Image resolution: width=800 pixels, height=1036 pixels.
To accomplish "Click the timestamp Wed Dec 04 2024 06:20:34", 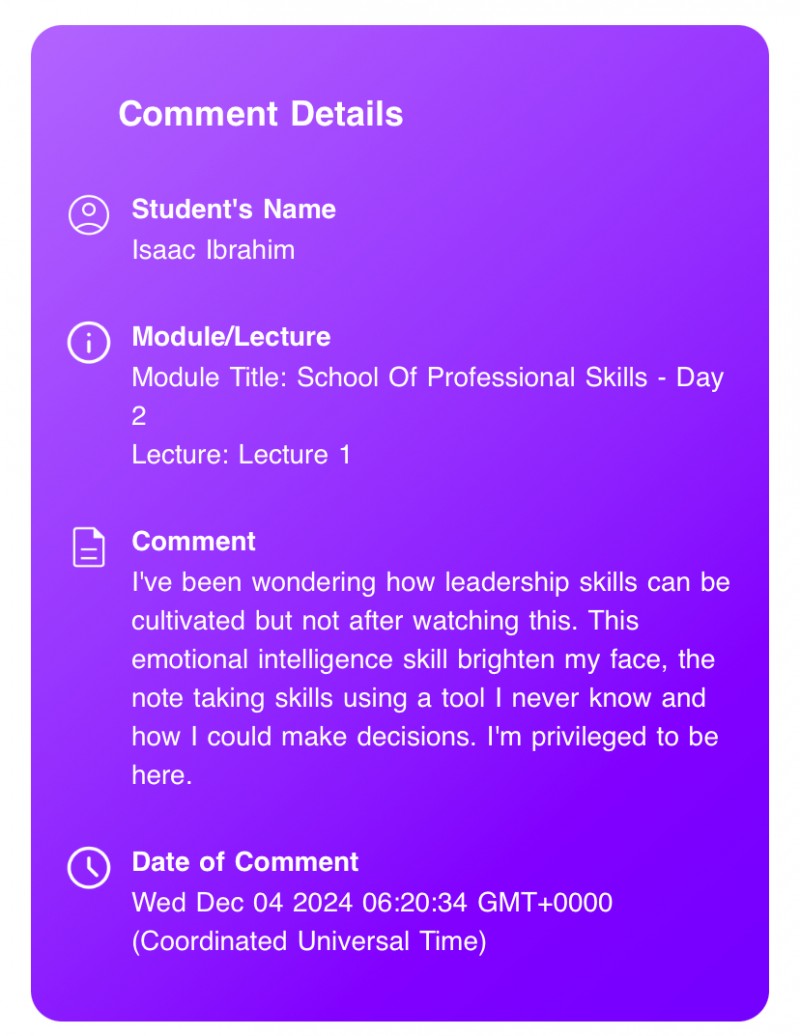I will pyautogui.click(x=299, y=903).
